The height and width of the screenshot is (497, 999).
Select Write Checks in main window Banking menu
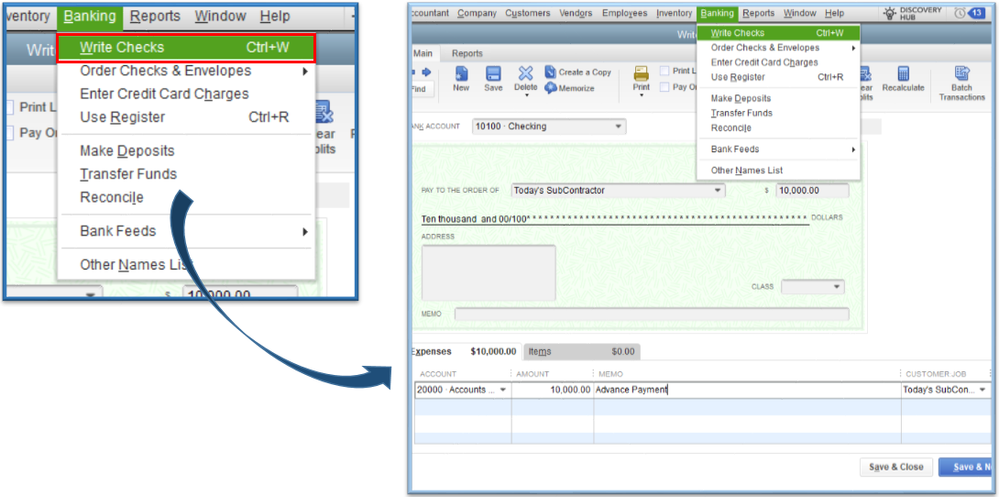(778, 32)
